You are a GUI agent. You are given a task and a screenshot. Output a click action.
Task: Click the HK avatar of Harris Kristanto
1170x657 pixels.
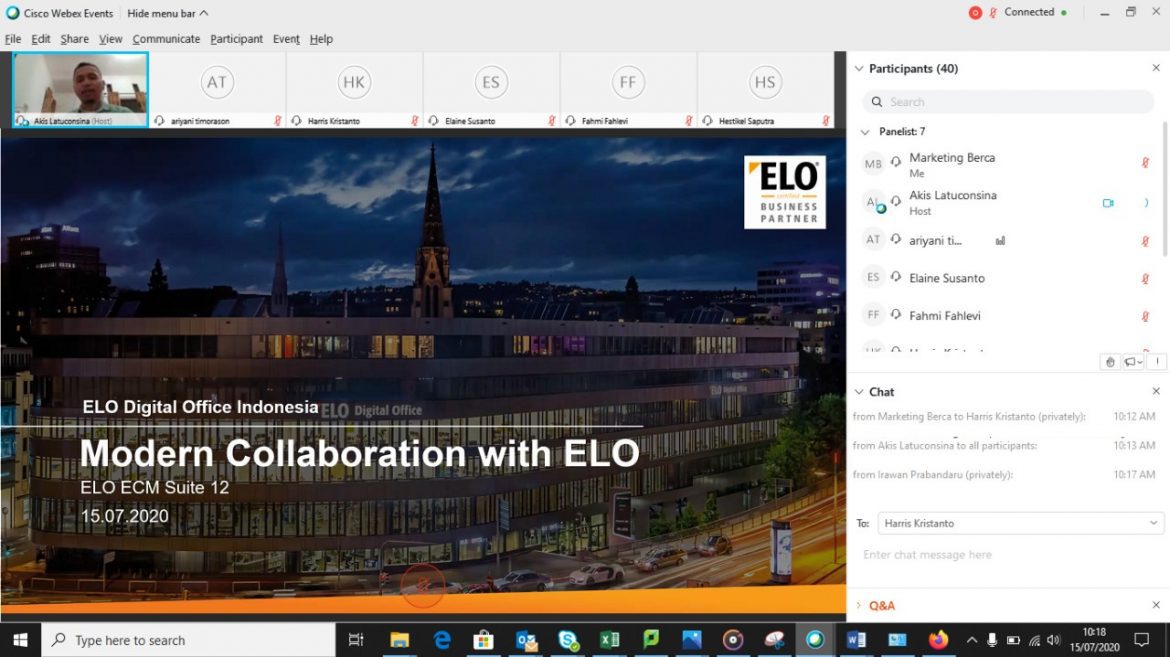354,82
